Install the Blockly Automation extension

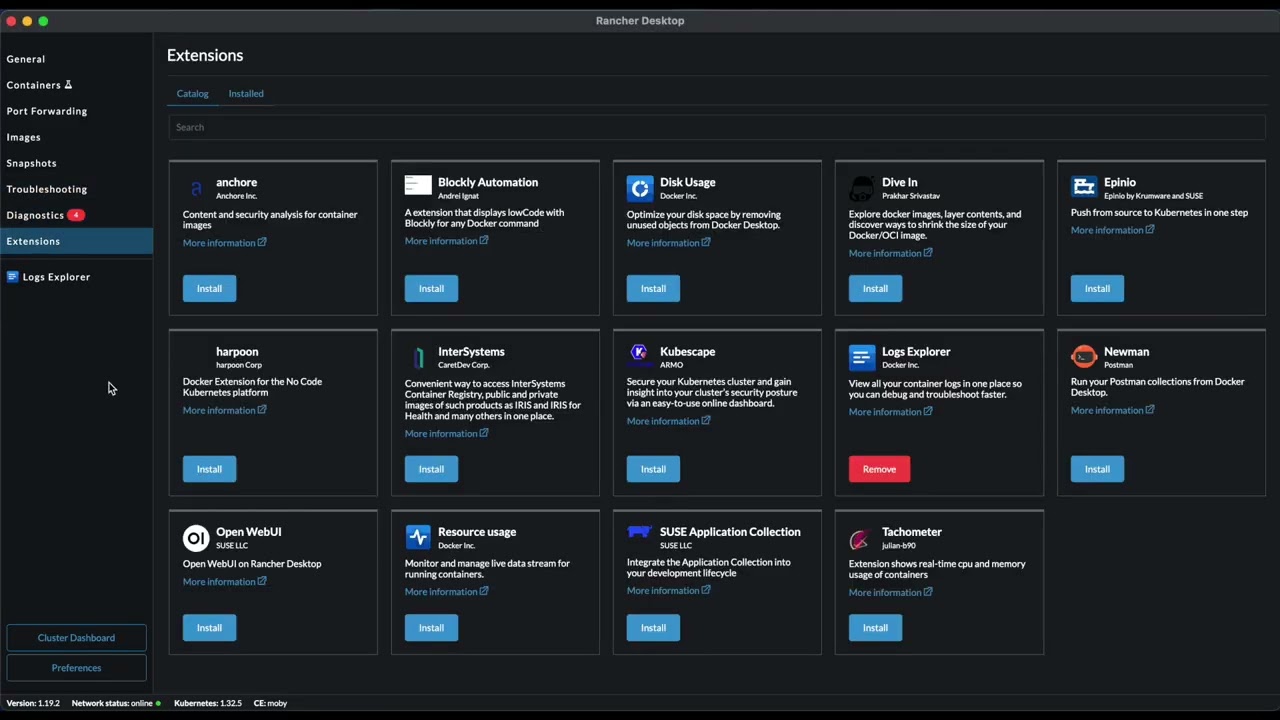[431, 288]
